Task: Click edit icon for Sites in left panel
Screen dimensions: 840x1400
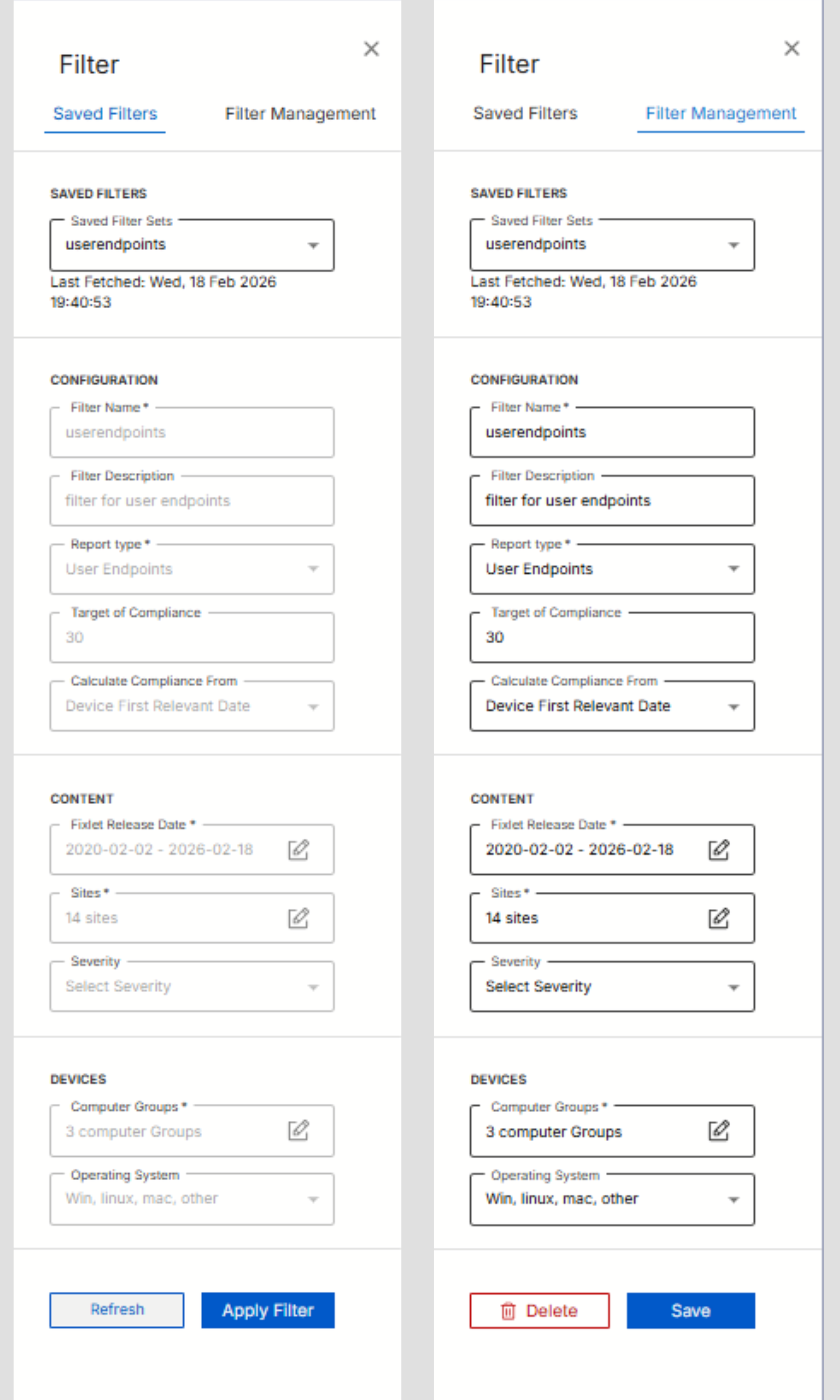Action: coord(298,918)
